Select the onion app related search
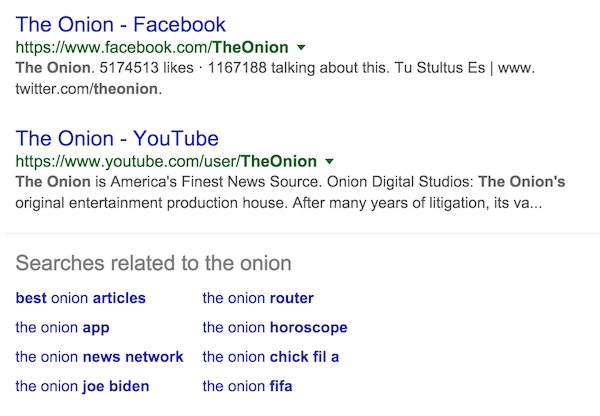 62,327
